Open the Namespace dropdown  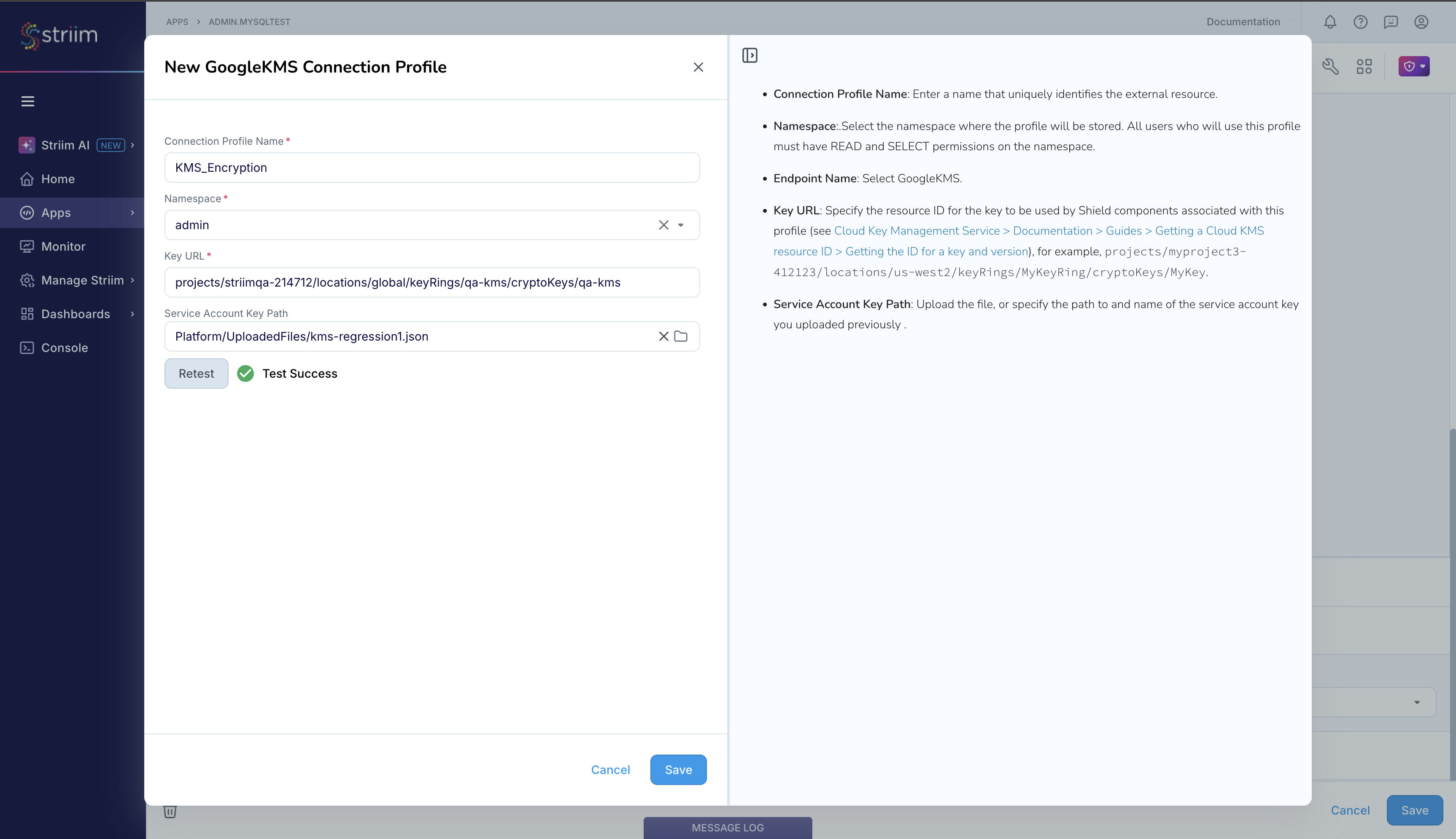pyautogui.click(x=681, y=225)
